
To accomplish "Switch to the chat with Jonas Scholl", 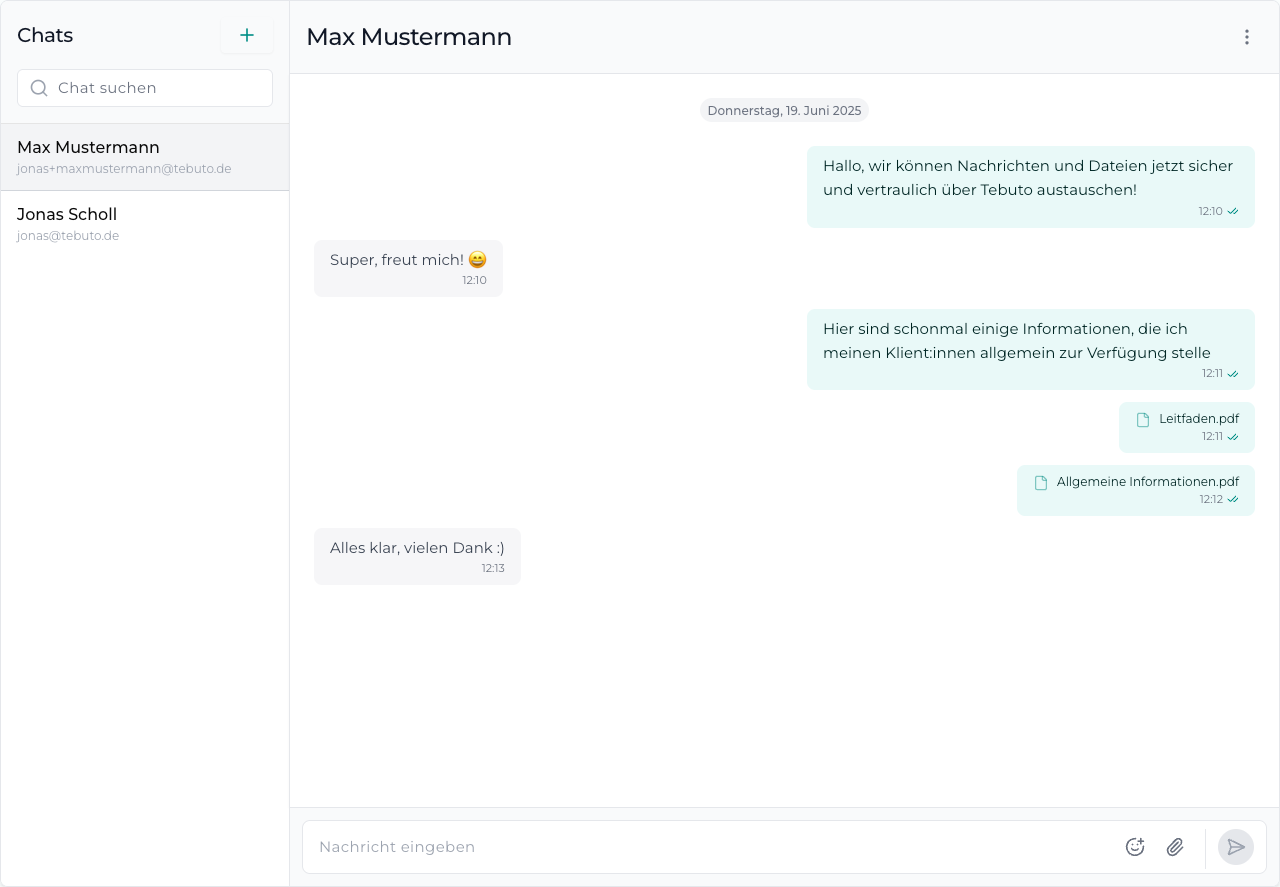I will tap(144, 222).
